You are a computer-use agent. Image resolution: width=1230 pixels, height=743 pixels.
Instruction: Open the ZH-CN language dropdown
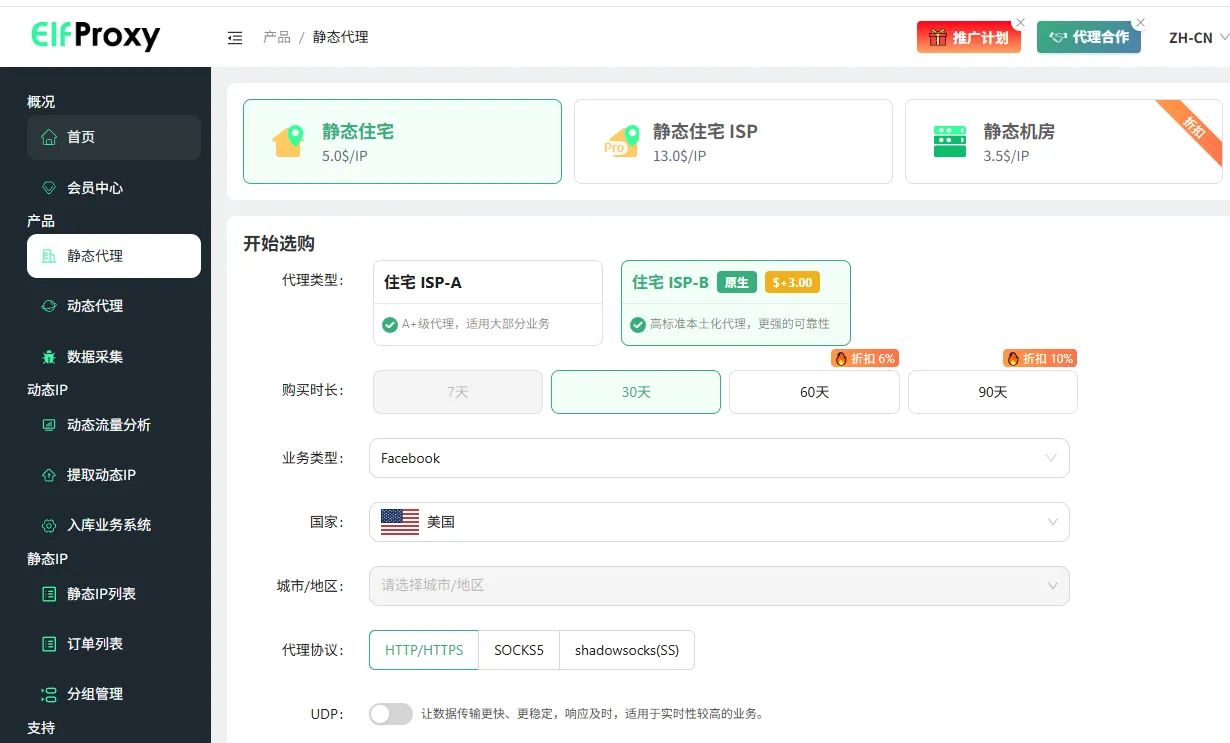pyautogui.click(x=1190, y=36)
